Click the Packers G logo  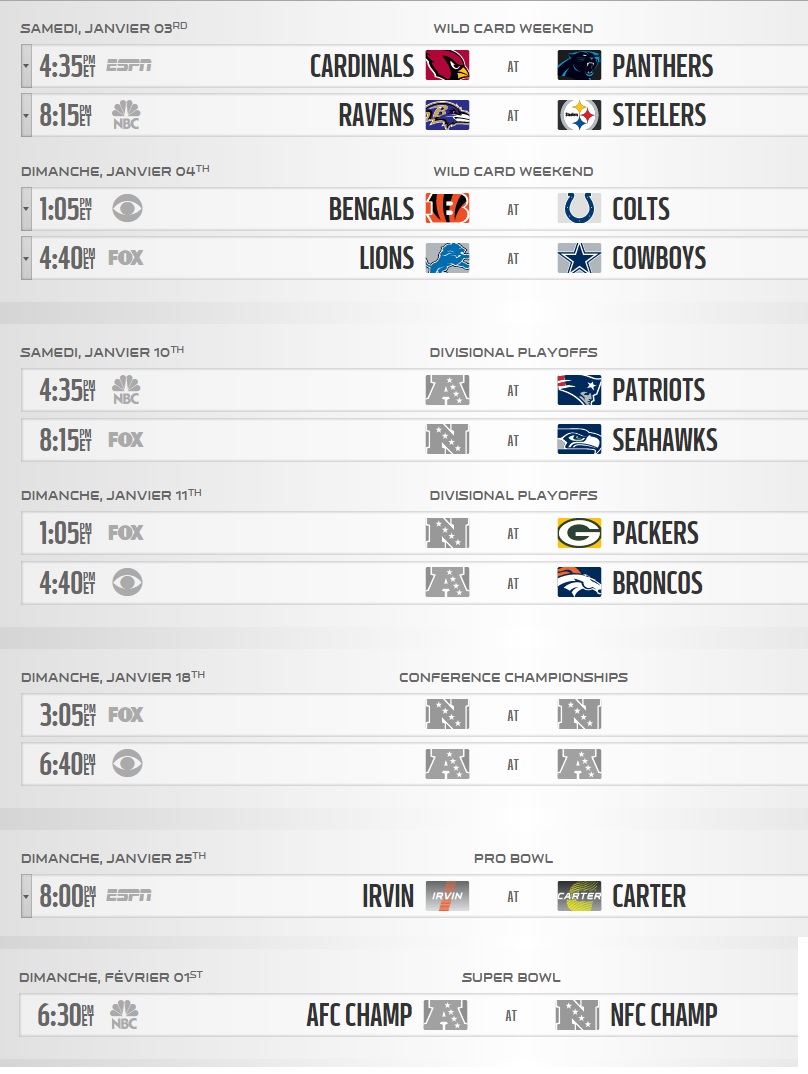click(x=579, y=533)
